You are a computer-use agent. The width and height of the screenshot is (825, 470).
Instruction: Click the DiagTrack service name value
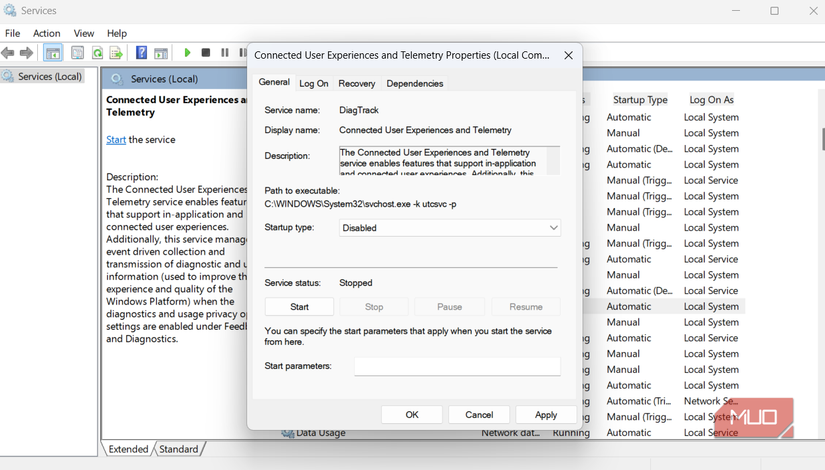coord(359,110)
